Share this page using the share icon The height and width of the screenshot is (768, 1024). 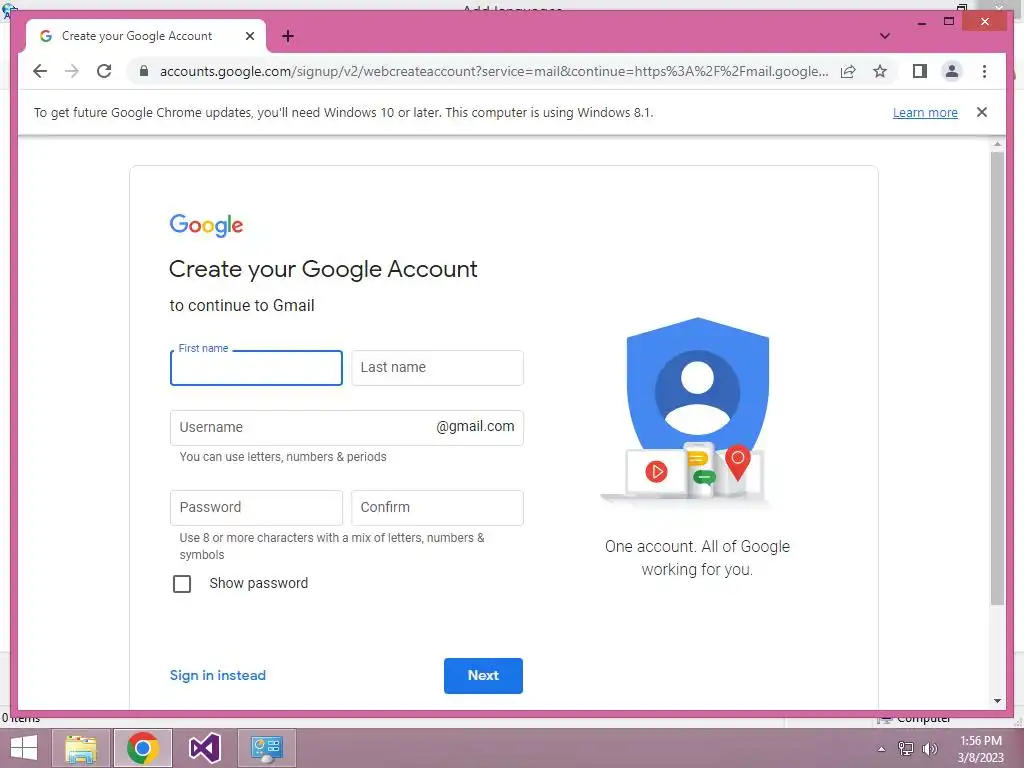[848, 71]
